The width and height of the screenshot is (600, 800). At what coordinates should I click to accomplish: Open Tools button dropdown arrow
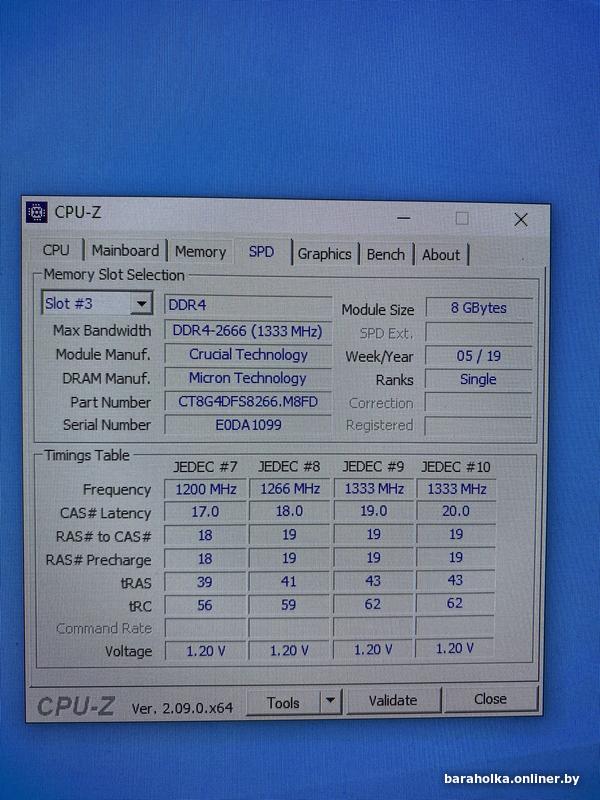click(x=331, y=702)
